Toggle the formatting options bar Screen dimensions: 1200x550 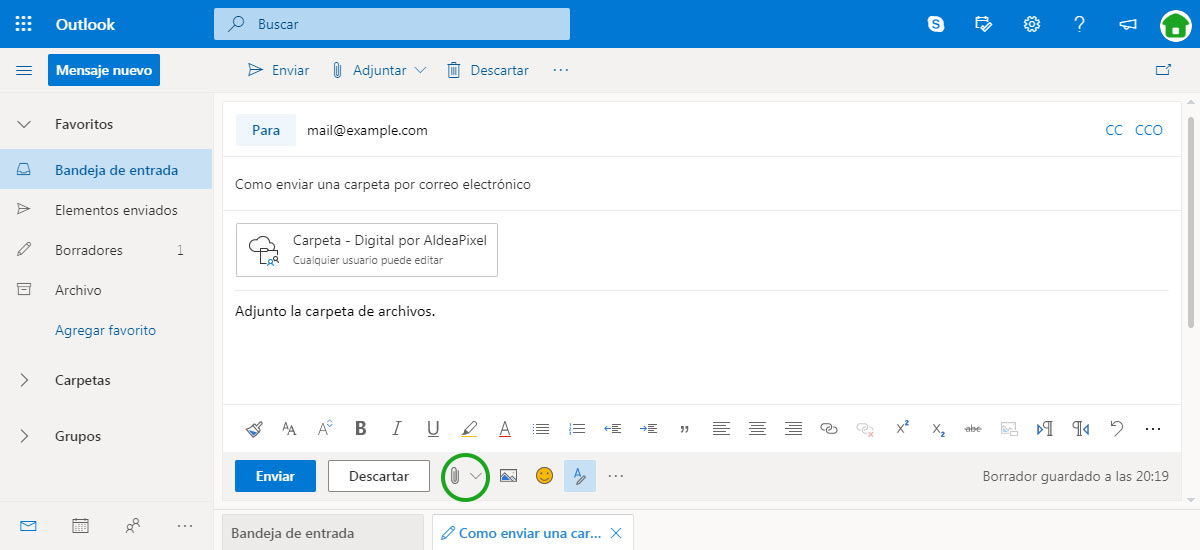click(x=580, y=476)
